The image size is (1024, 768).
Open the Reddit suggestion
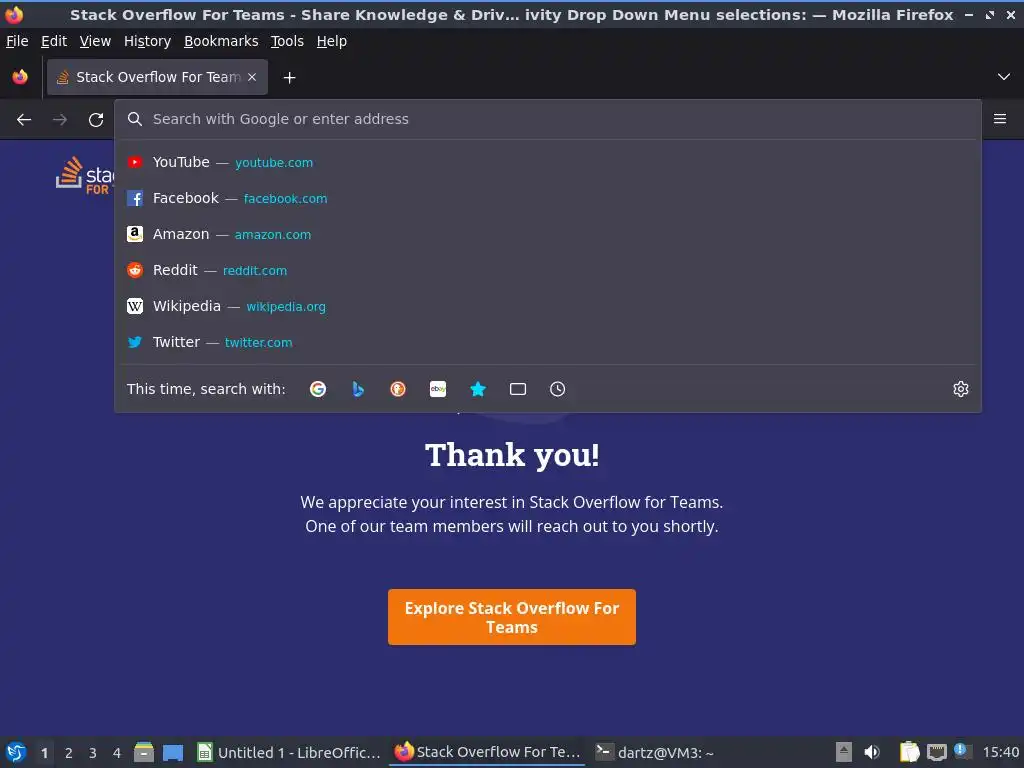[548, 270]
